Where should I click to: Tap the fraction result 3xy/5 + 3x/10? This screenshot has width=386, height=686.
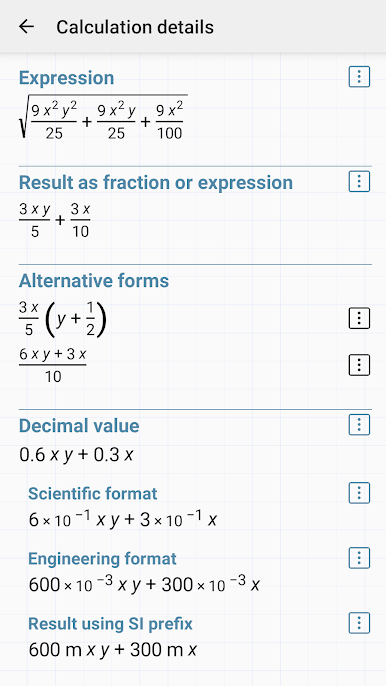[55, 221]
